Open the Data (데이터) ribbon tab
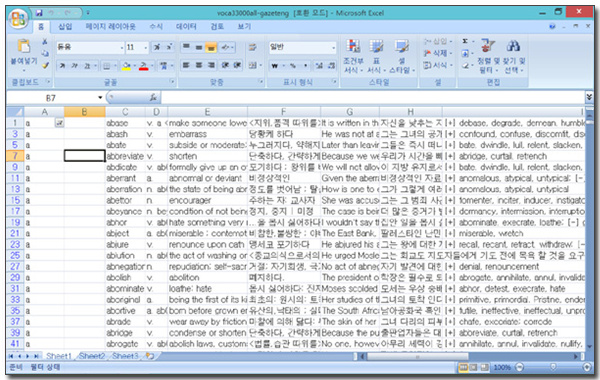The width and height of the screenshot is (600, 380). (186, 26)
